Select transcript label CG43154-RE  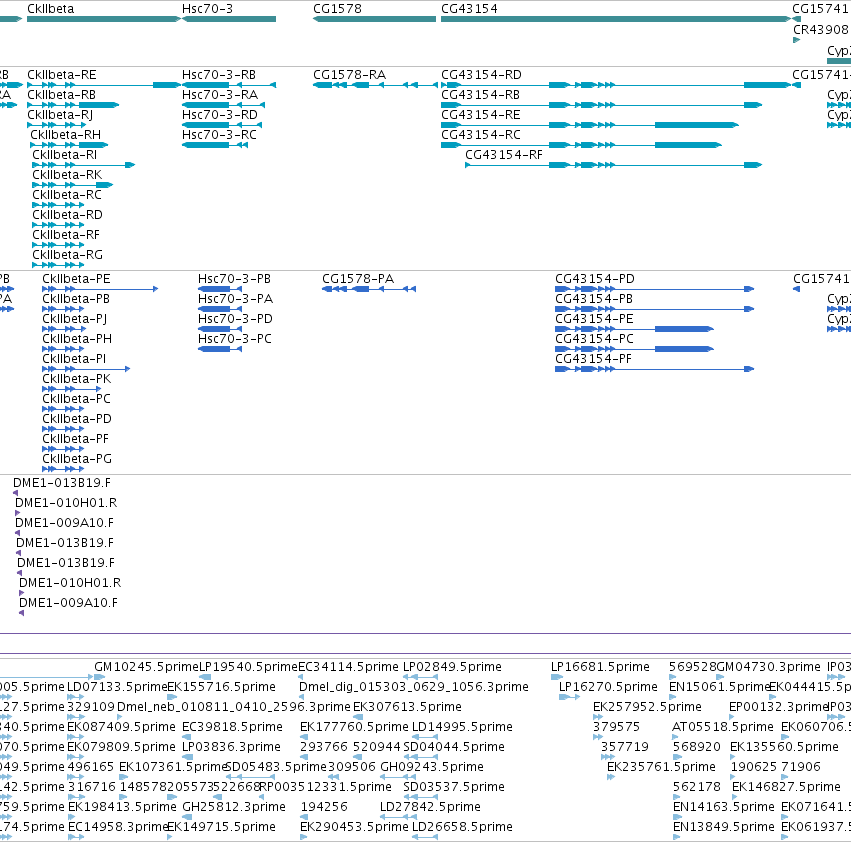pyautogui.click(x=481, y=115)
